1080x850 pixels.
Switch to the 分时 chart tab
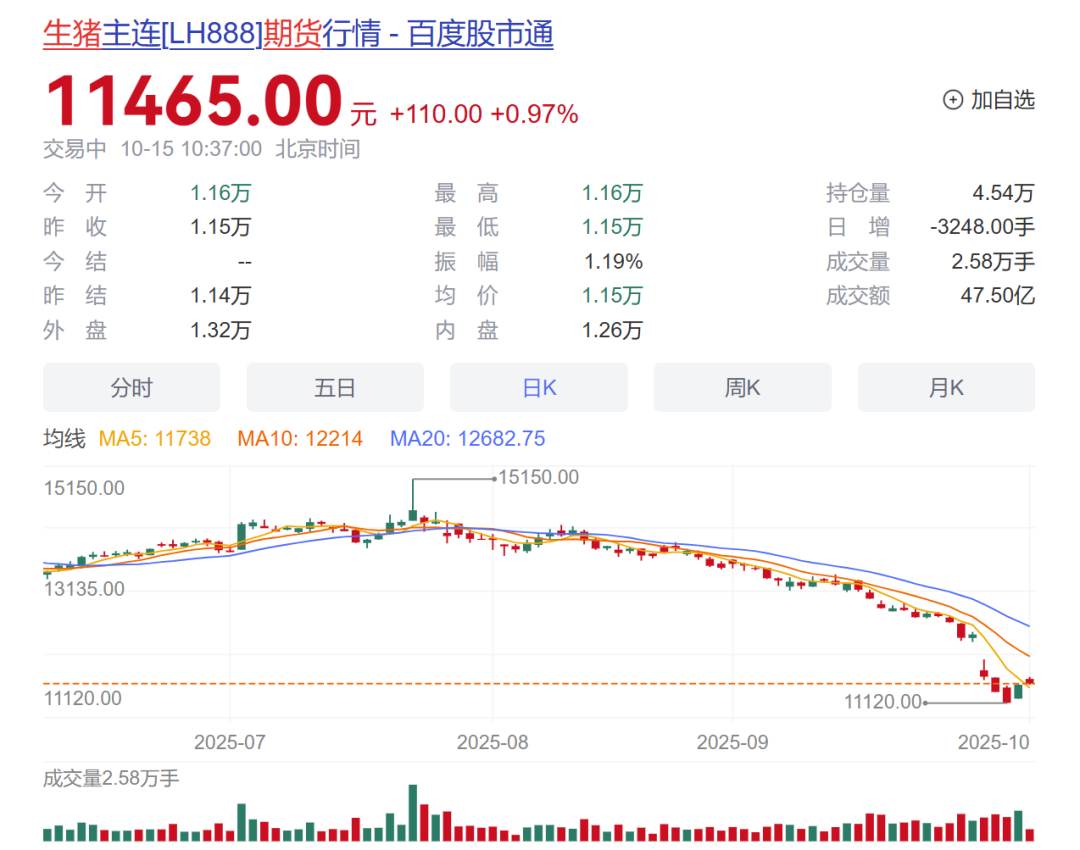pos(131,388)
